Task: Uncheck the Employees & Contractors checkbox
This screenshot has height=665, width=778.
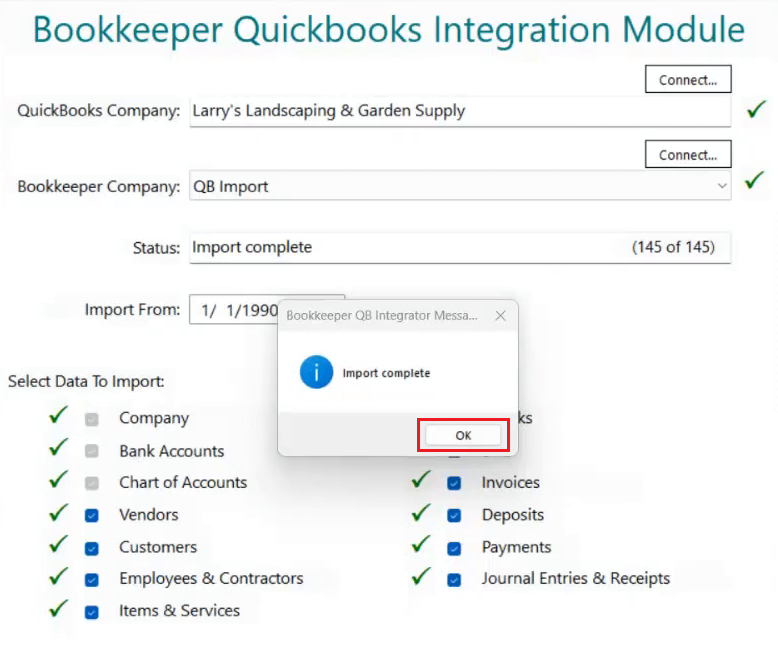Action: [91, 580]
